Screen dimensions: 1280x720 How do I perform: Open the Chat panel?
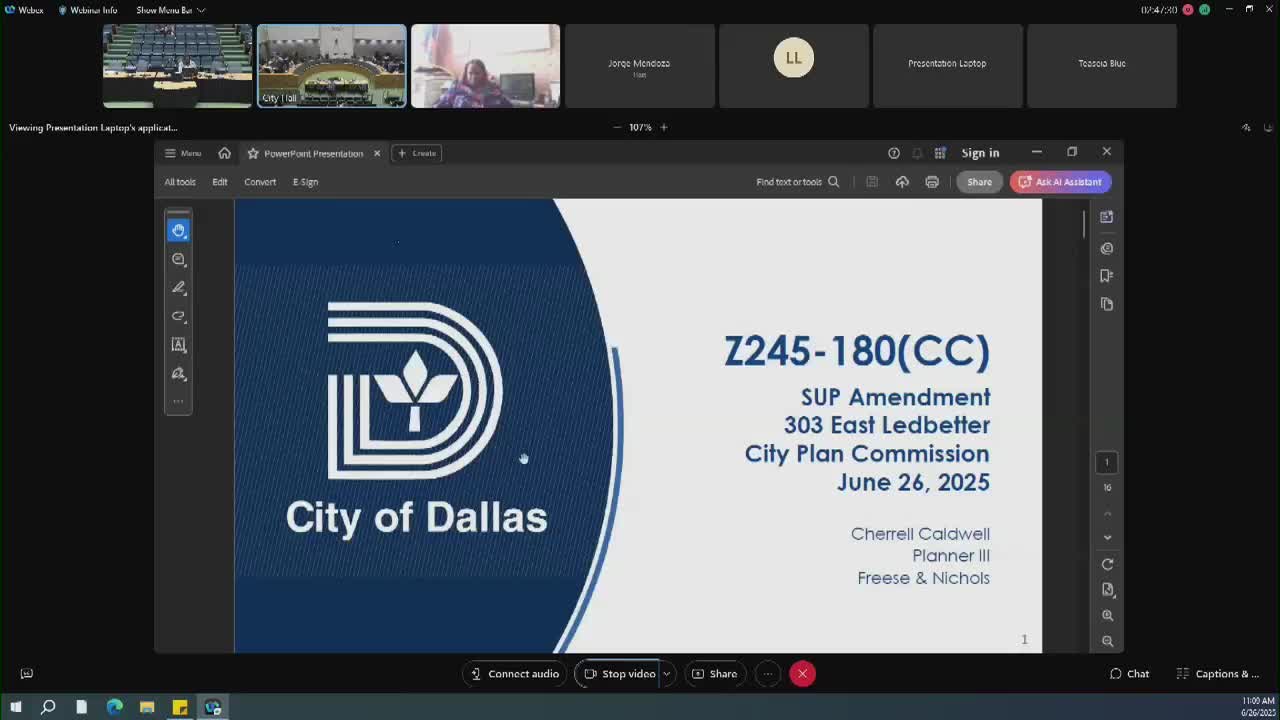tap(1129, 674)
